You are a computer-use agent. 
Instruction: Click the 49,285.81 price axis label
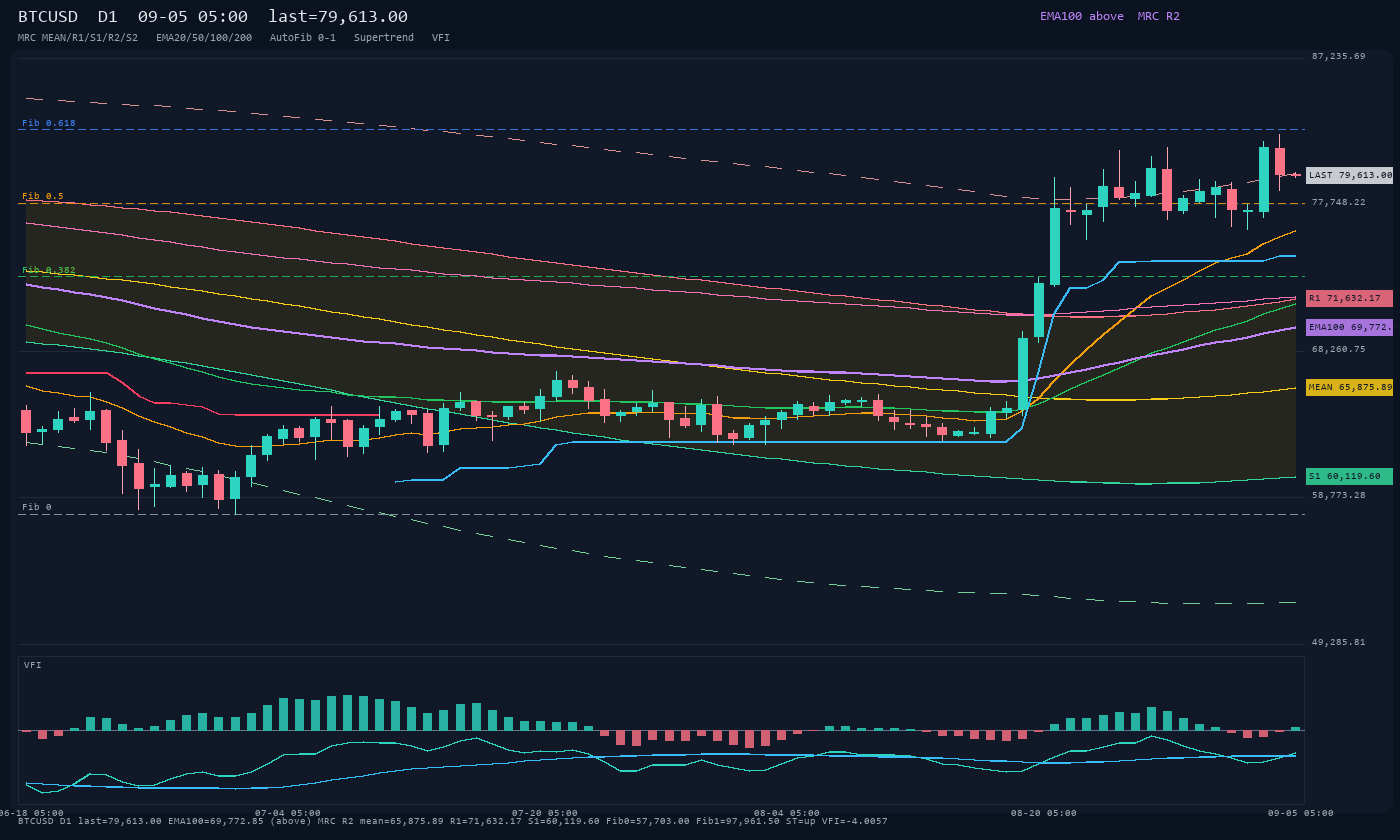tap(1338, 642)
